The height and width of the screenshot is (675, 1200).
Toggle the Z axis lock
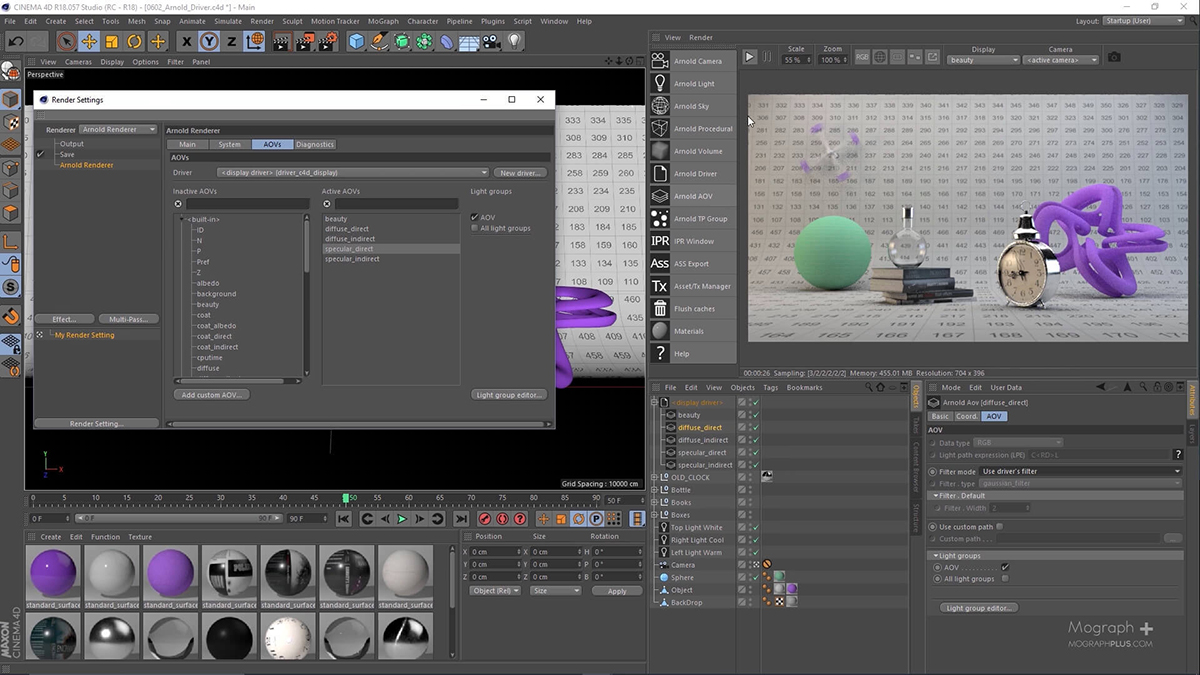pos(231,41)
